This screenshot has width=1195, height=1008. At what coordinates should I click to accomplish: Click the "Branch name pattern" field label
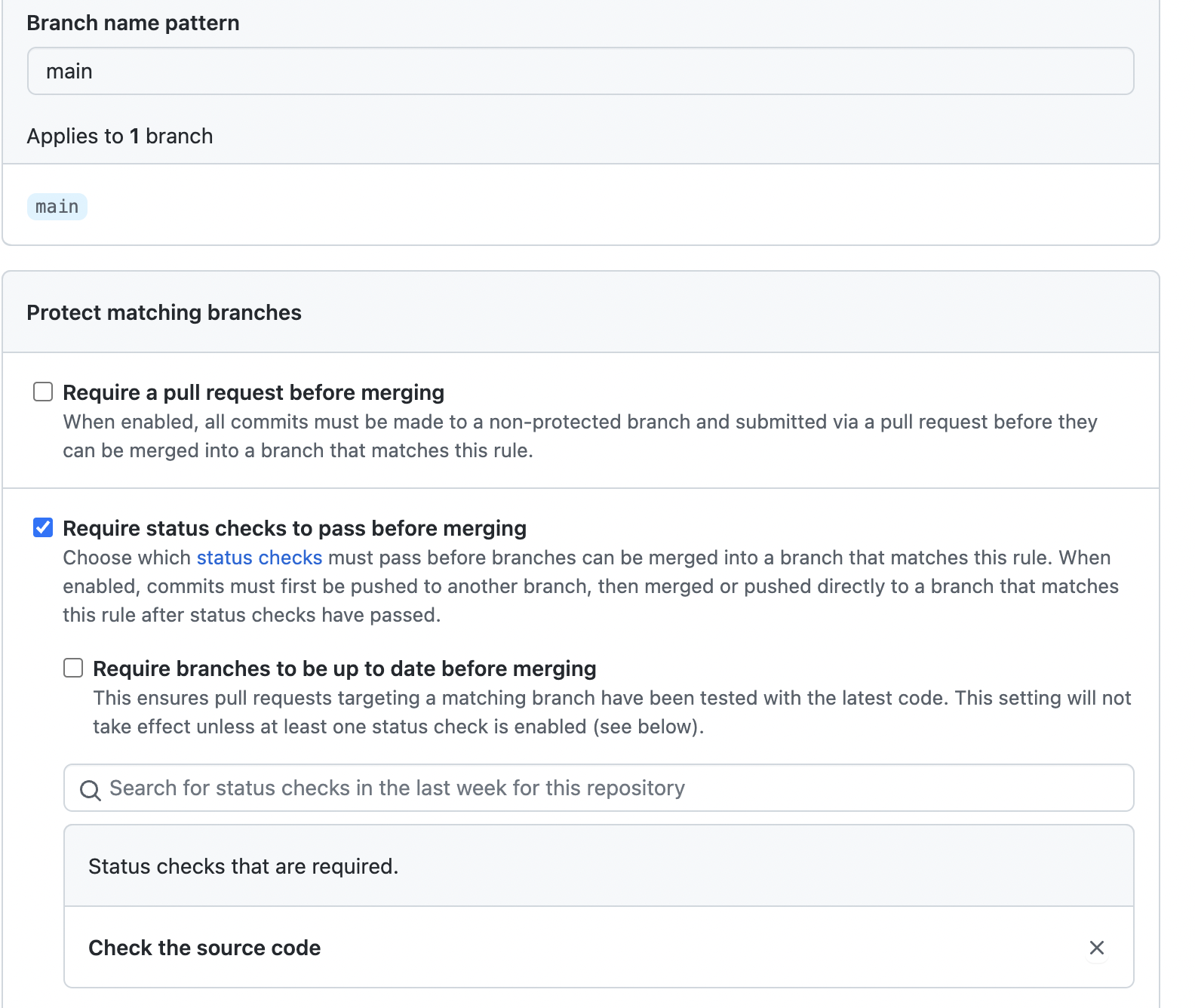click(133, 23)
